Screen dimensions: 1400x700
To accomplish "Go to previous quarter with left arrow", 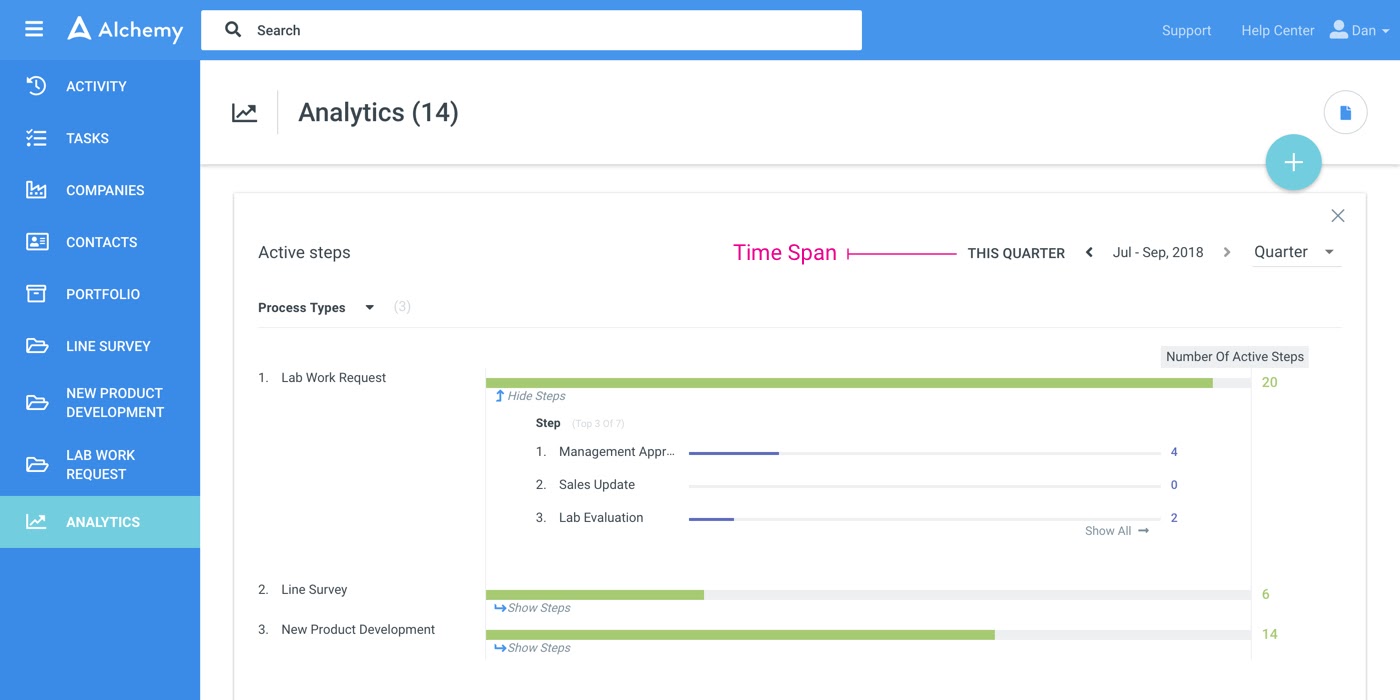I will 1089,253.
